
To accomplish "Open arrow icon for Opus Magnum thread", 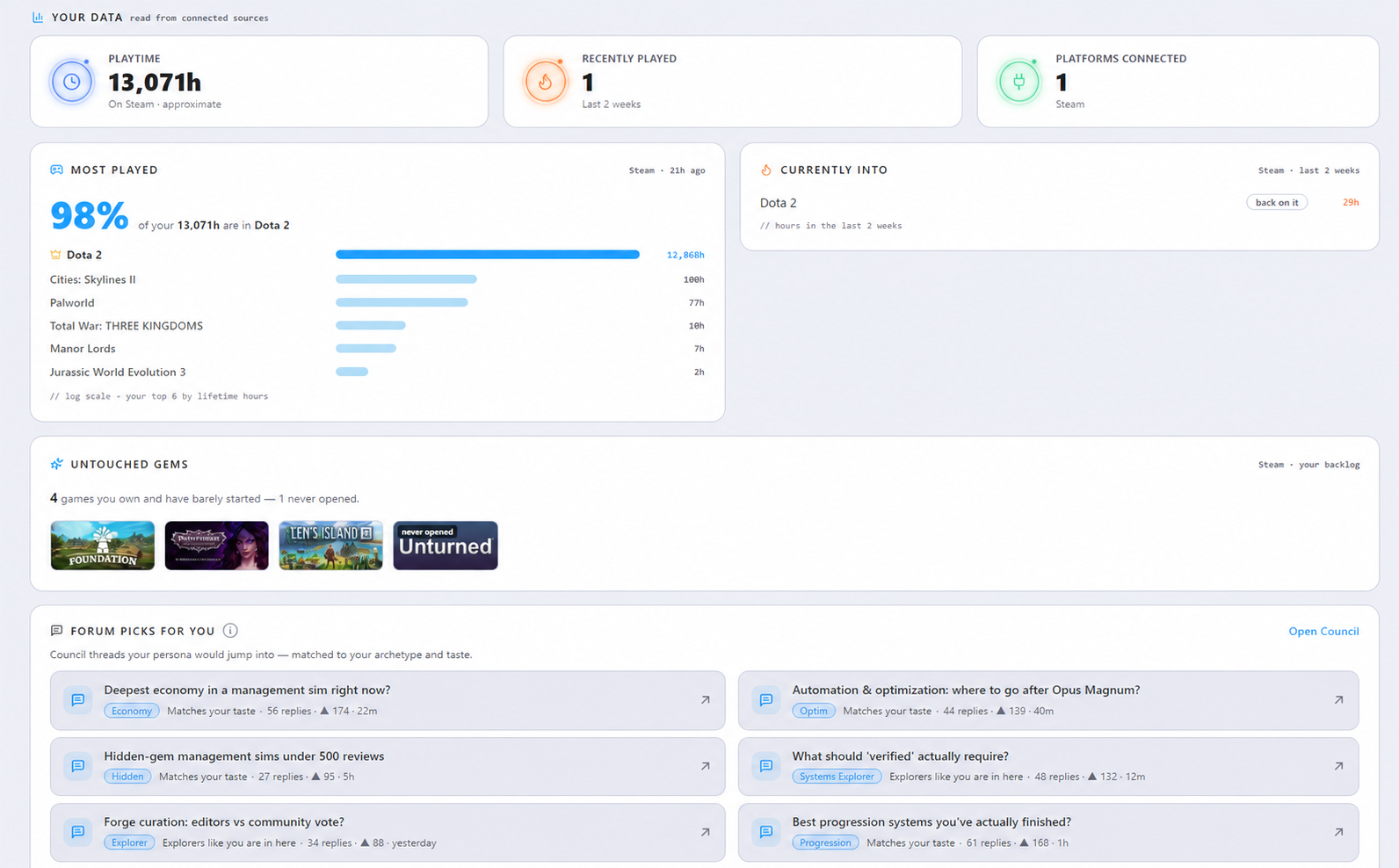I will [1338, 700].
